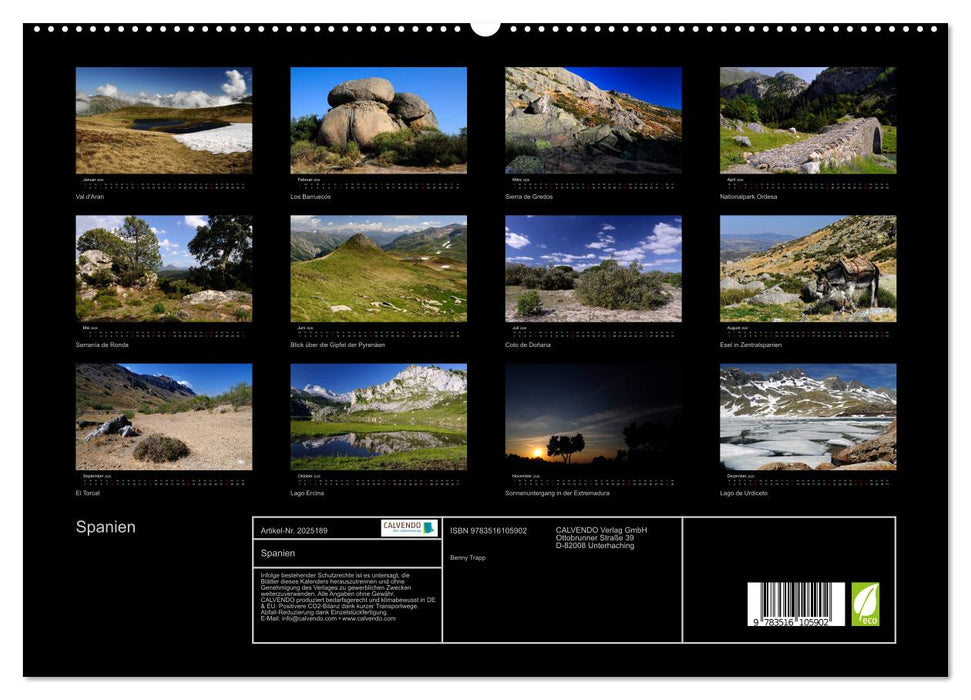Click the CALVENDO publisher logo
Viewport: 971px width, 700px height.
(407, 529)
